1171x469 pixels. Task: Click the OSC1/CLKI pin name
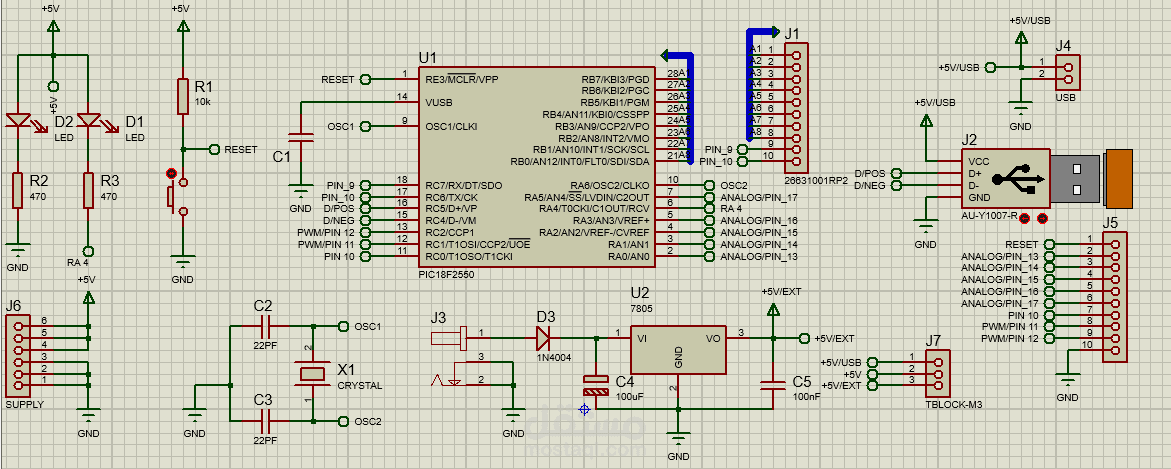tap(450, 126)
